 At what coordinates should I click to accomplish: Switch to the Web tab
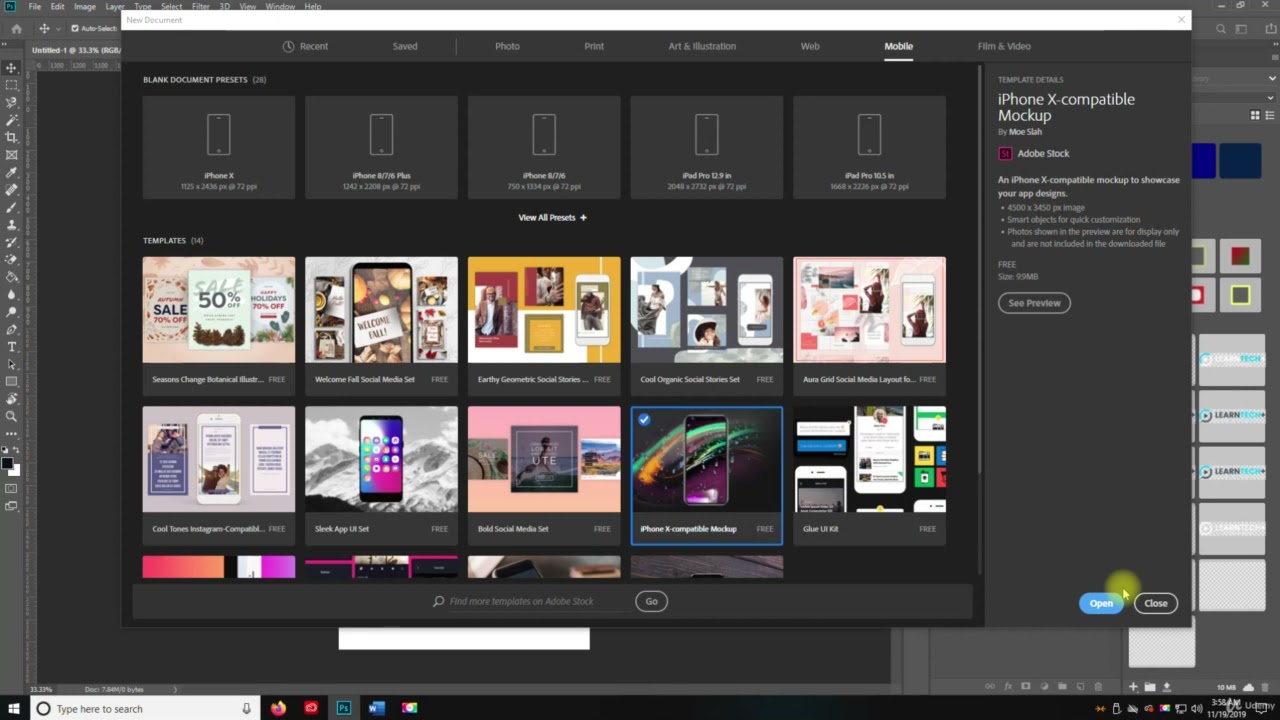[x=810, y=46]
